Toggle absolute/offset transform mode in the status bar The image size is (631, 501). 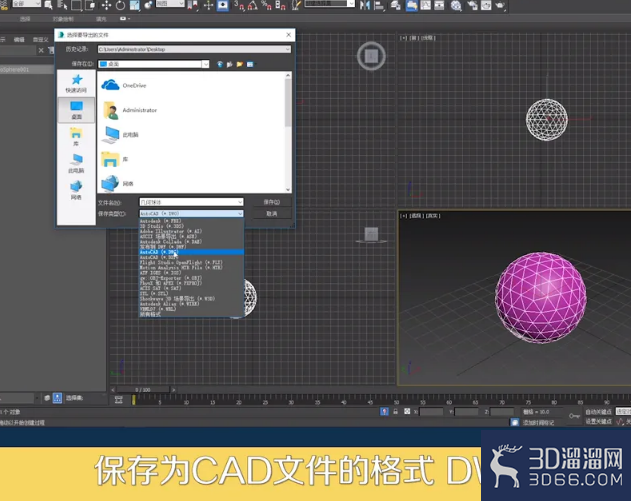pos(407,411)
